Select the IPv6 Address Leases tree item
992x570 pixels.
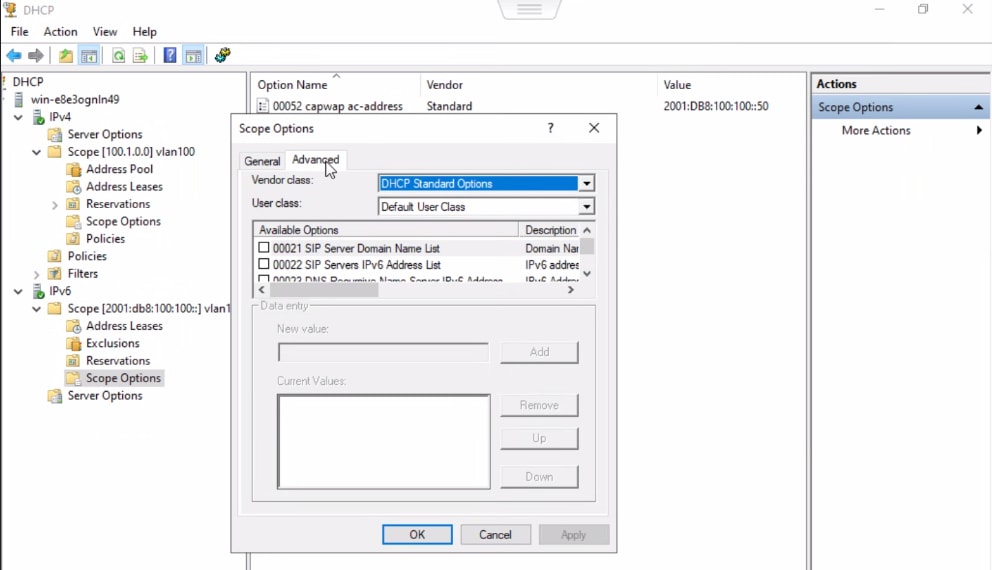pos(125,326)
